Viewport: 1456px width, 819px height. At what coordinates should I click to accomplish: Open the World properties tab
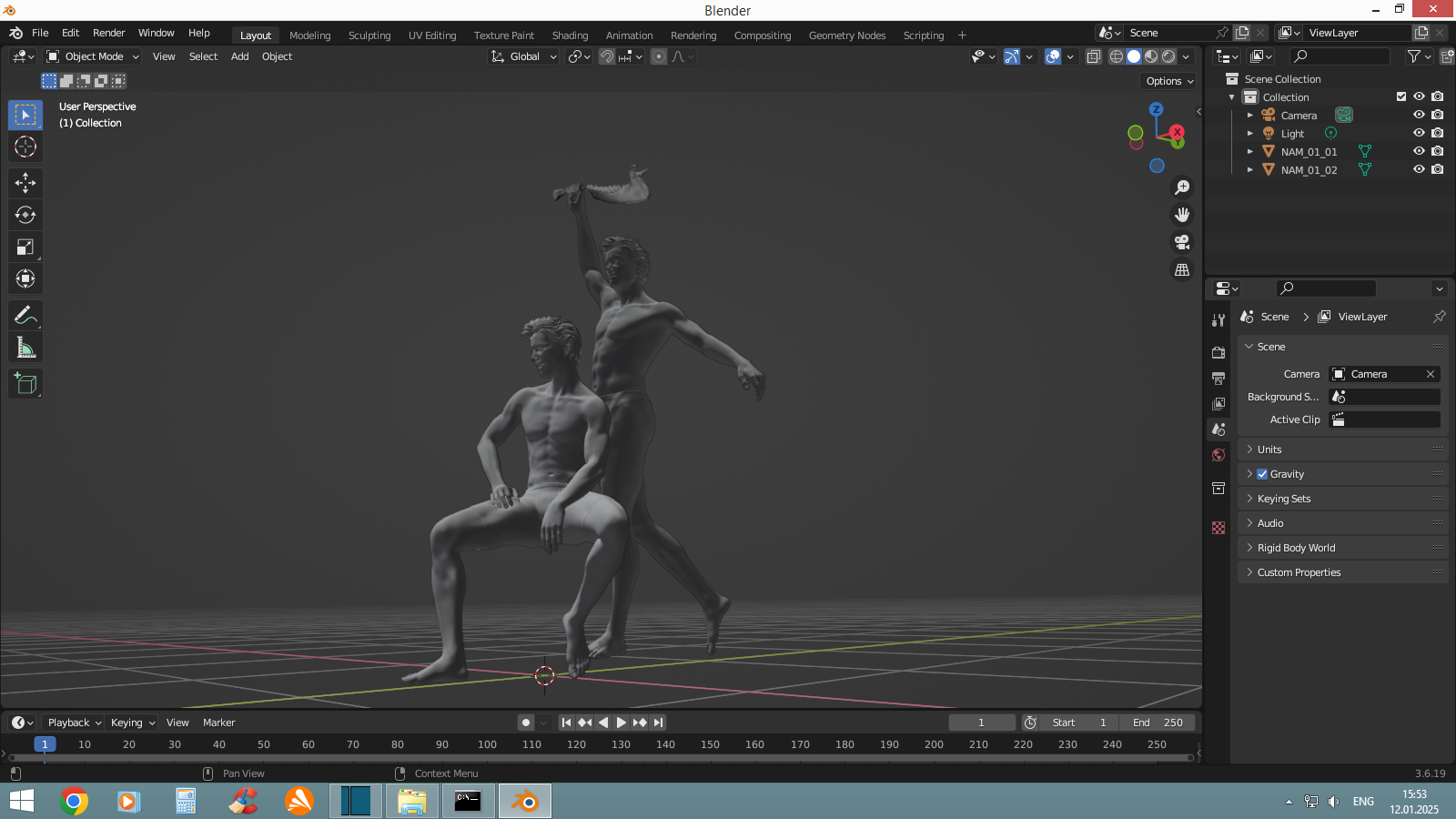click(x=1218, y=455)
